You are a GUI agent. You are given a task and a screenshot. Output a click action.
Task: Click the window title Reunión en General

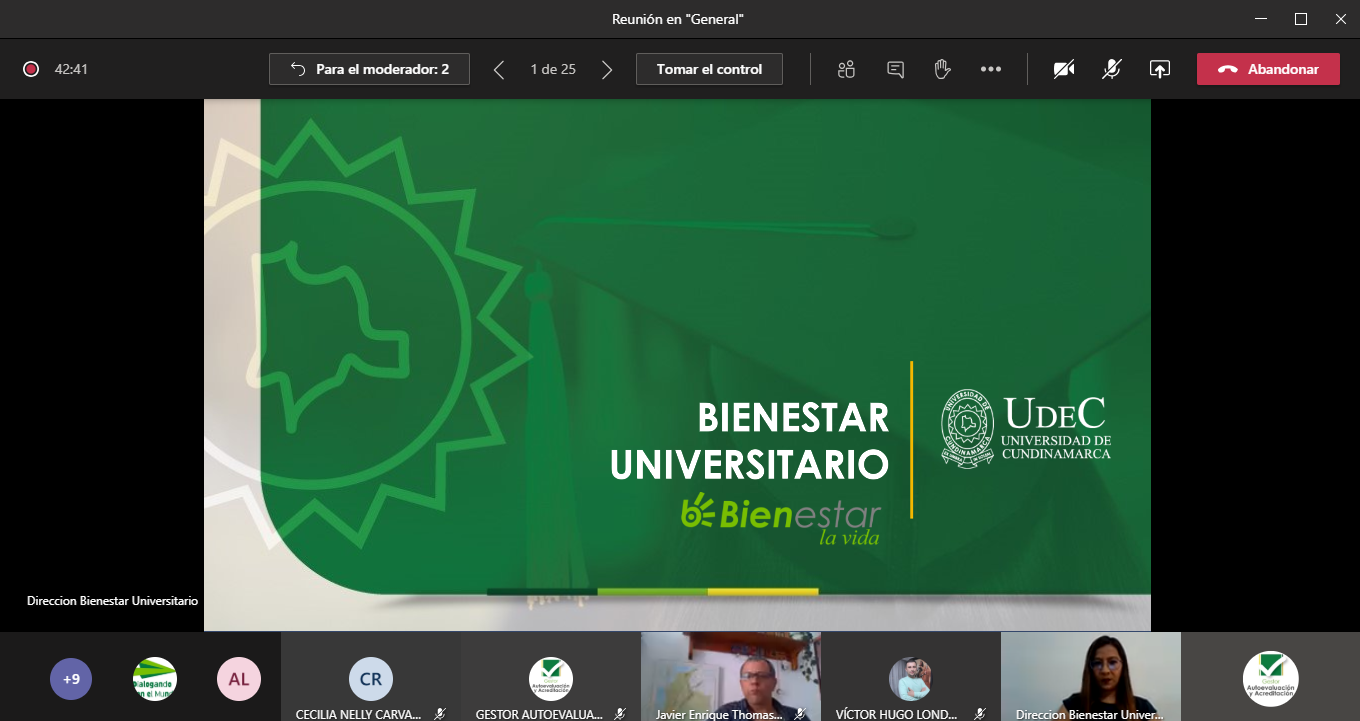(x=678, y=19)
